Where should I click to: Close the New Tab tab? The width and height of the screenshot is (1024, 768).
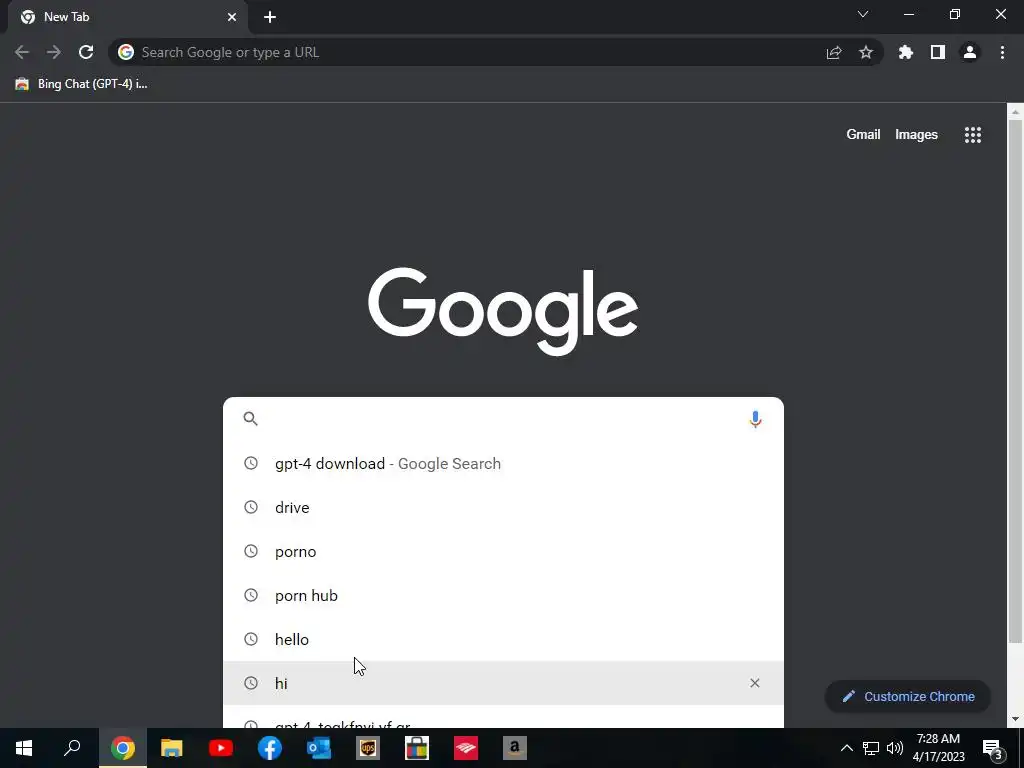point(232,17)
